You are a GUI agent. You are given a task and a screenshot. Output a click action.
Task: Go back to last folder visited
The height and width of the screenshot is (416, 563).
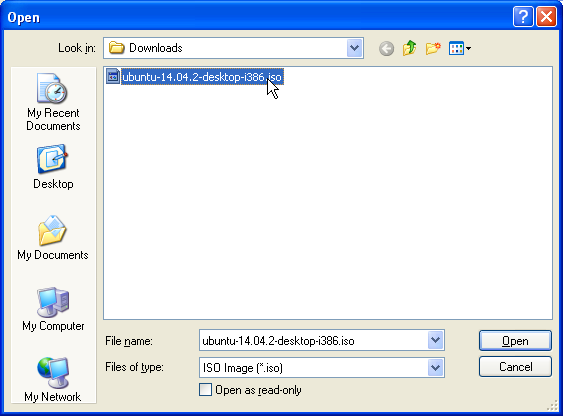386,48
